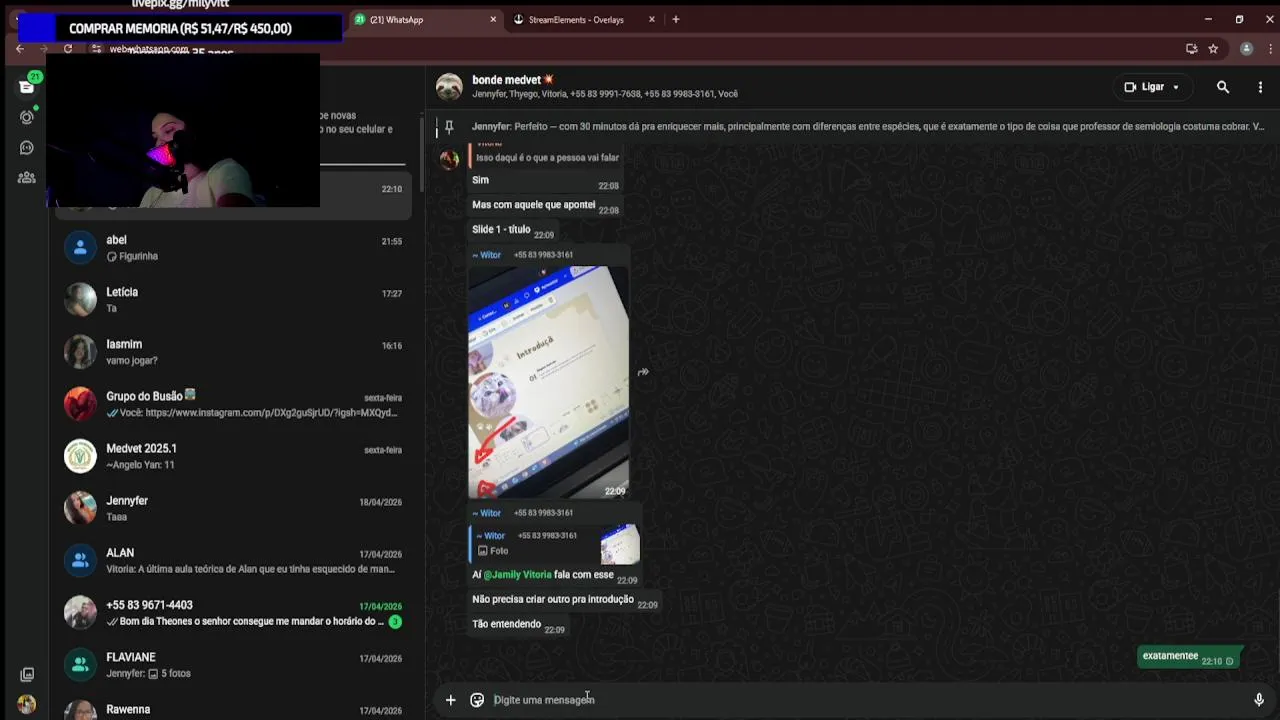1280x720 pixels.
Task: Open the quoted Foto reply thumbnail
Action: click(x=620, y=544)
